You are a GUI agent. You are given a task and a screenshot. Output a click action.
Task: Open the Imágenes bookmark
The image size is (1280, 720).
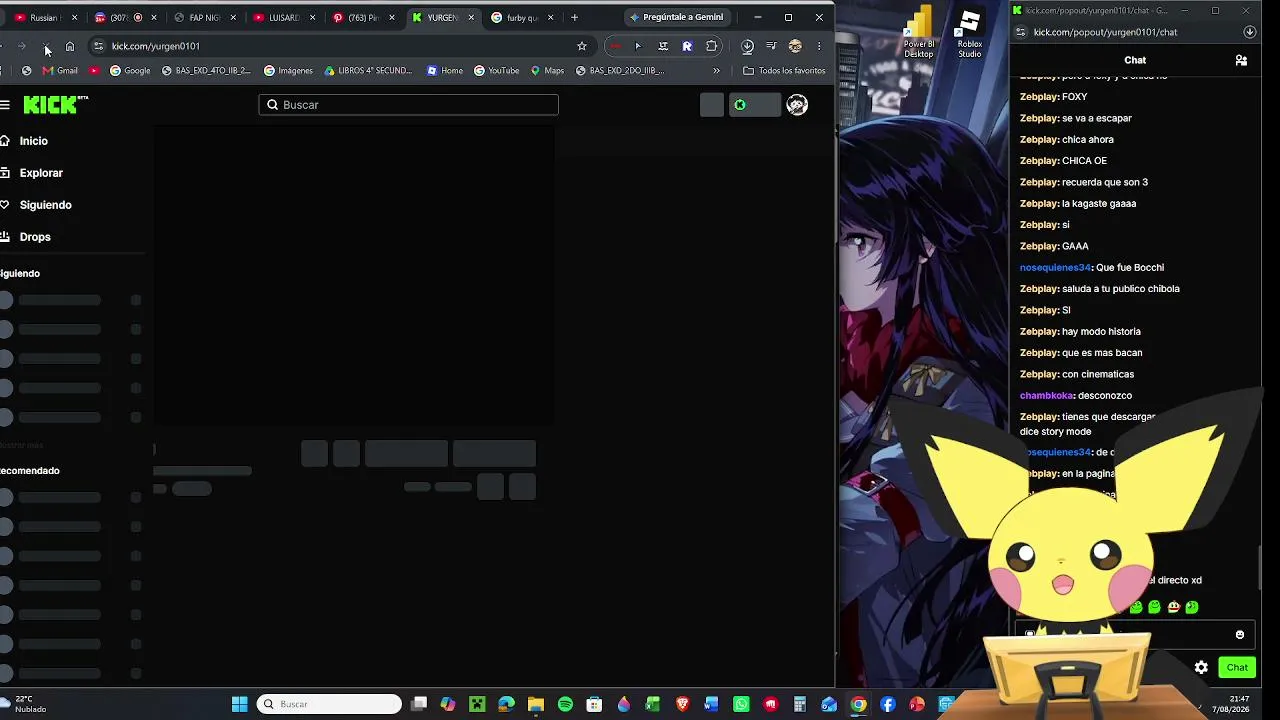pyautogui.click(x=289, y=71)
